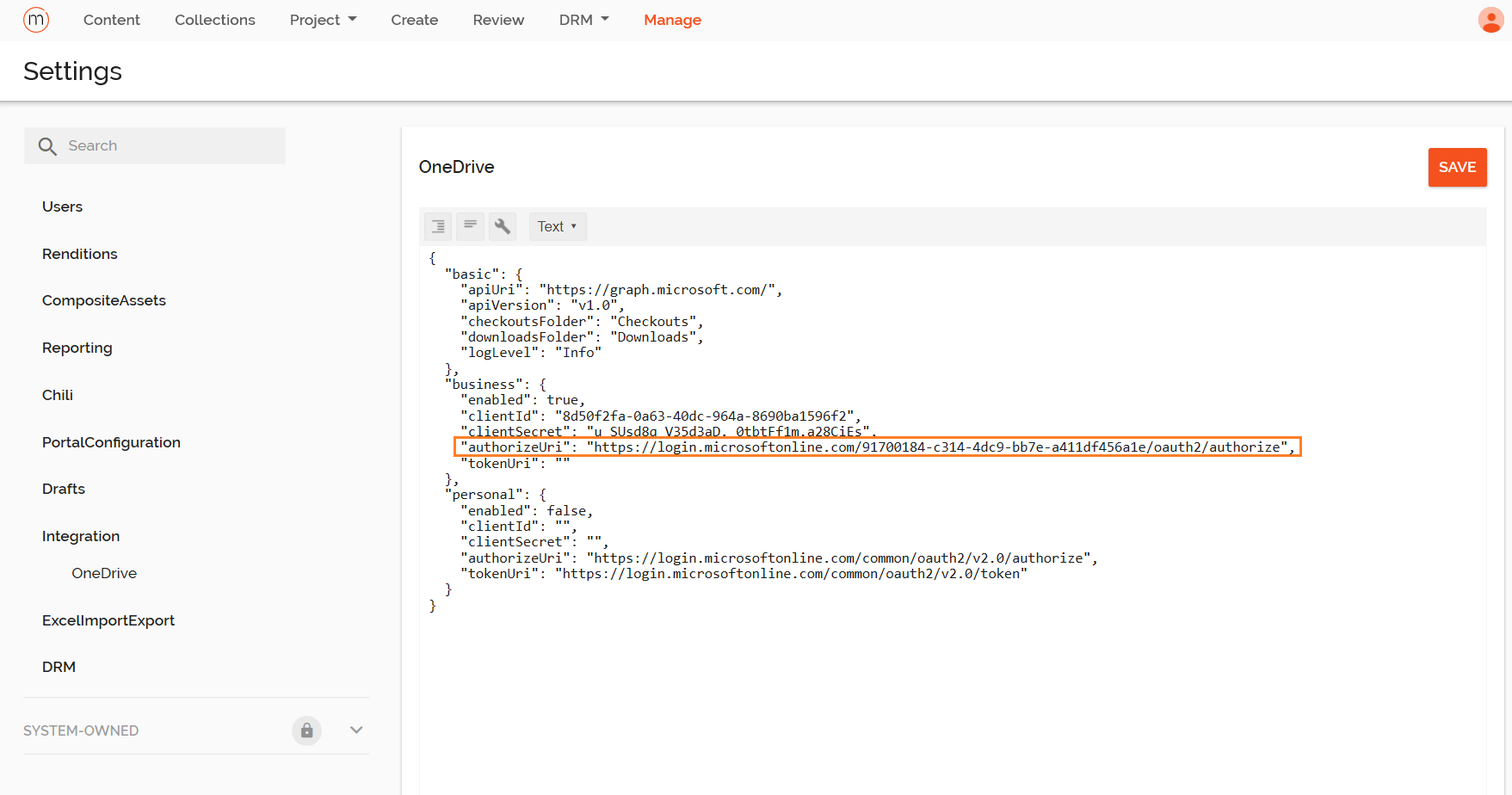Open PortalConfiguration settings

tap(111, 442)
